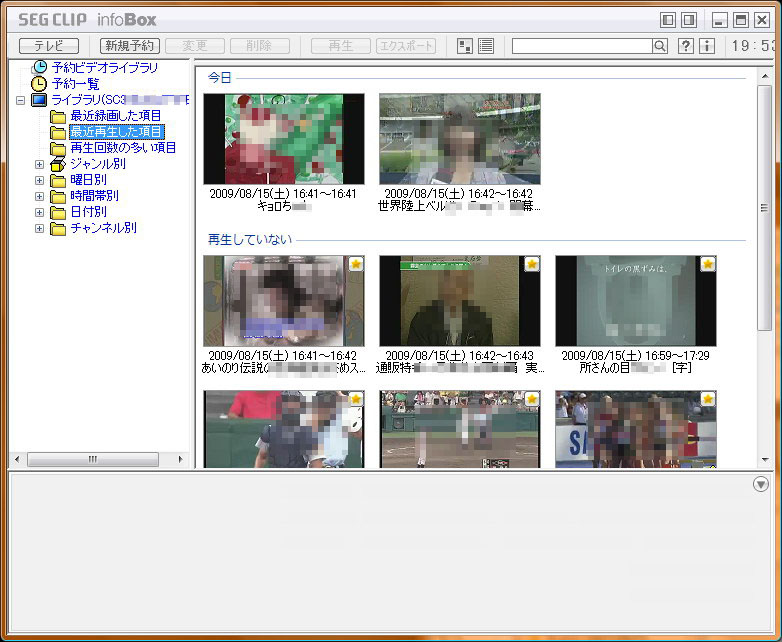Select 曜日別 folder item
Viewport: 782px width, 642px height.
[x=88, y=180]
